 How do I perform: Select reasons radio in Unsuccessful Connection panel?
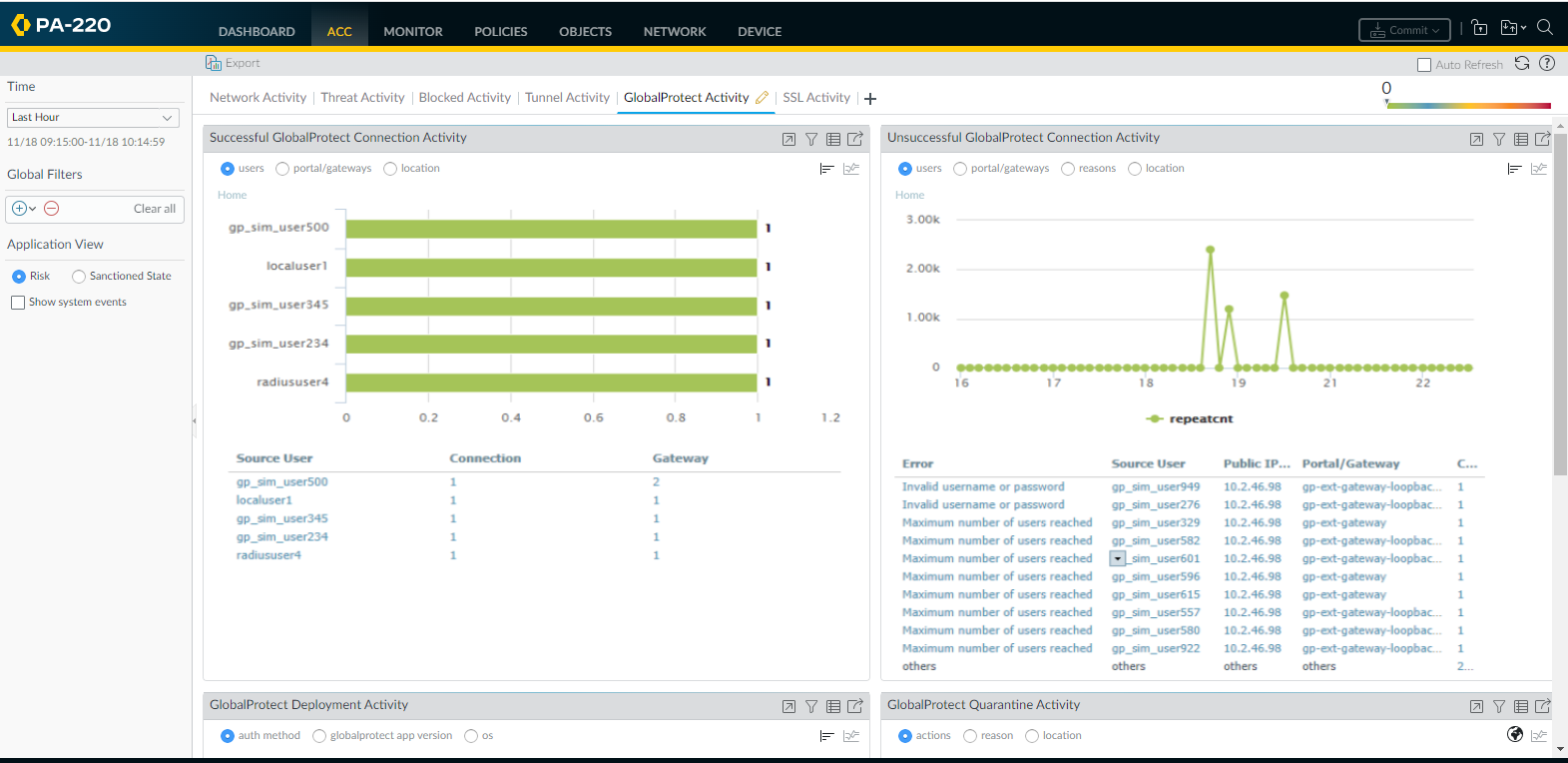point(1068,169)
